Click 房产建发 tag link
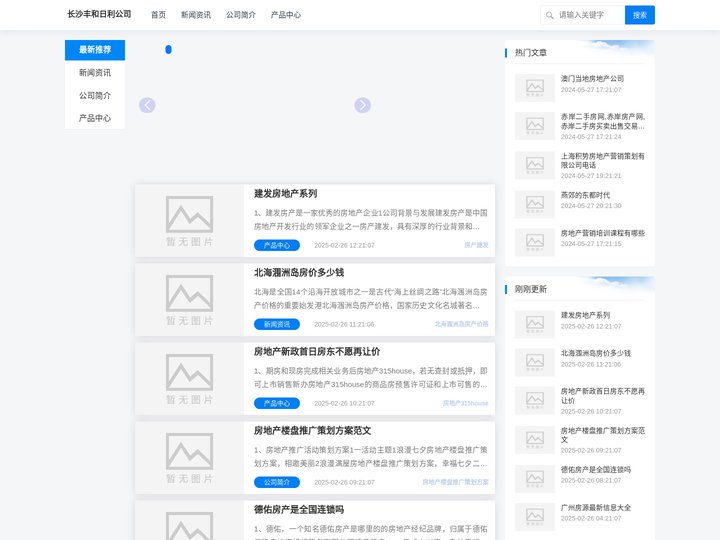 click(476, 245)
